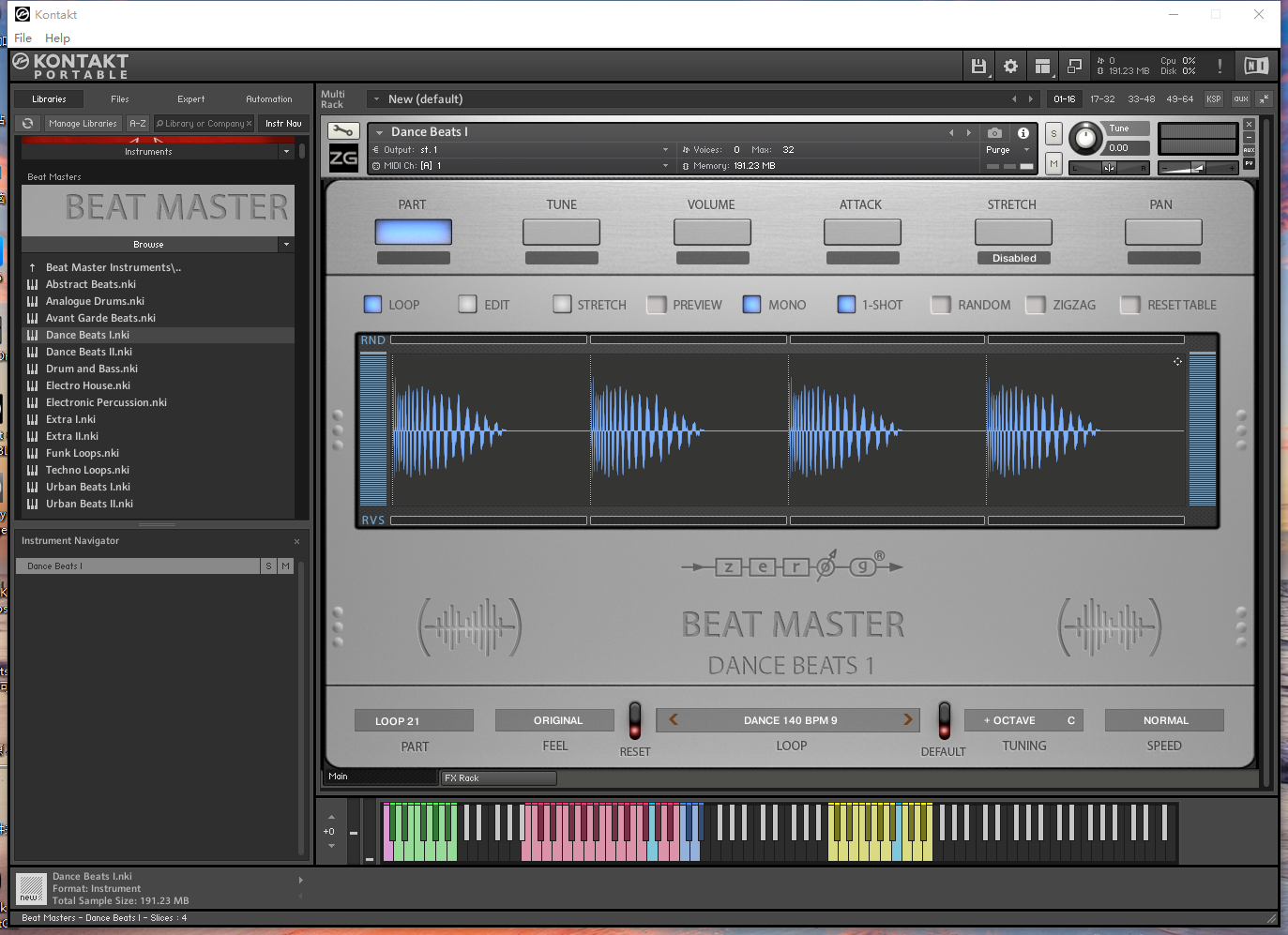Image resolution: width=1288 pixels, height=935 pixels.
Task: Mute the instrument with M button in header
Action: pyautogui.click(x=1053, y=163)
